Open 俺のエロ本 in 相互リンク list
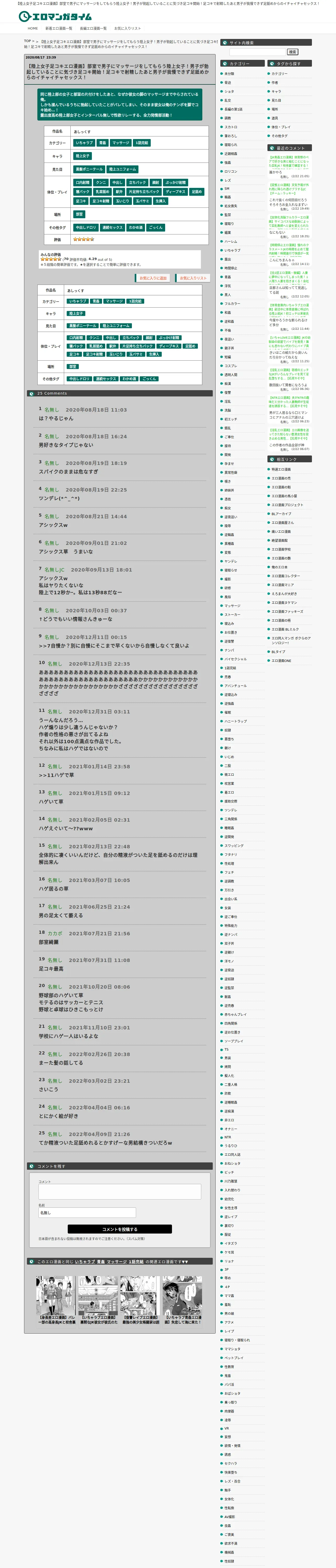This screenshot has width=336, height=1568. (x=279, y=567)
